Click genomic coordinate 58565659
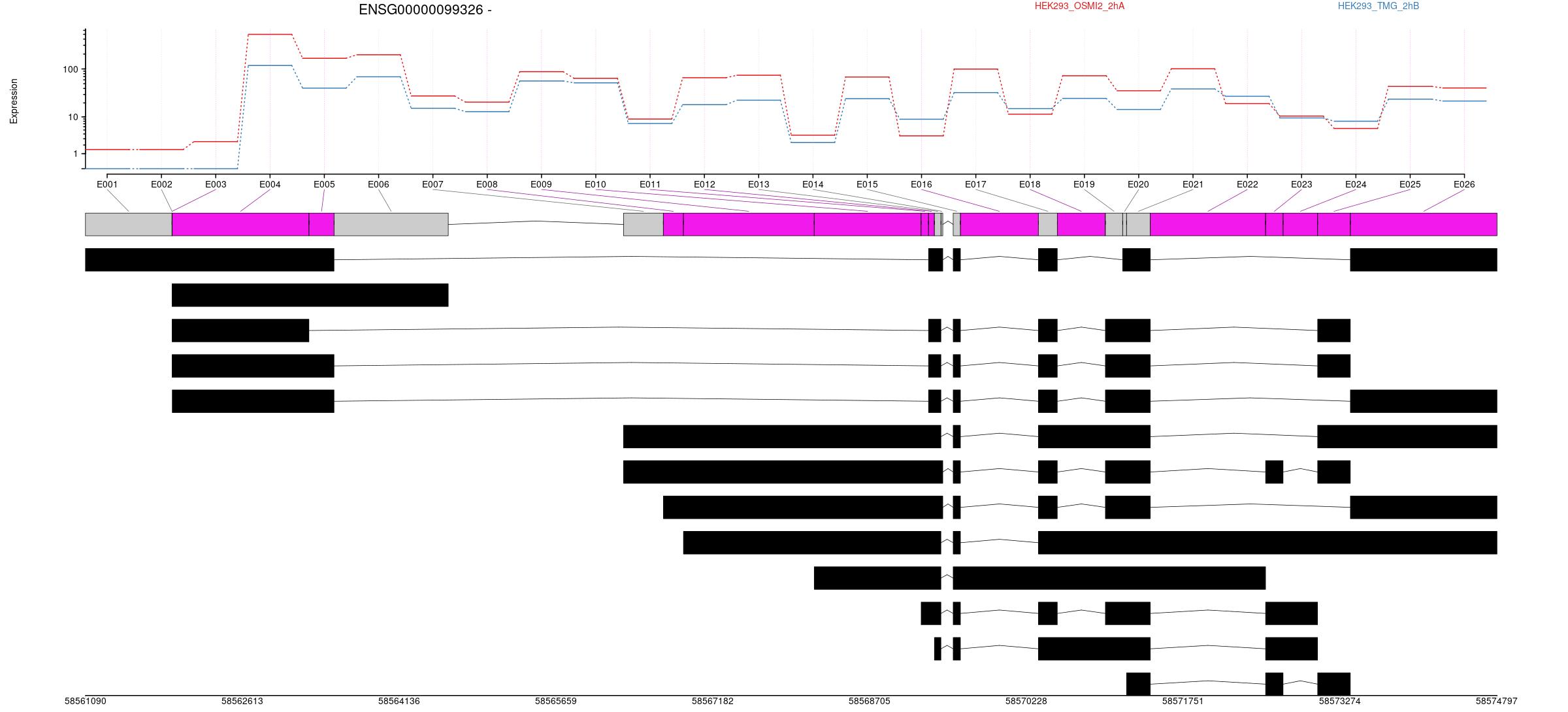 coord(555,701)
